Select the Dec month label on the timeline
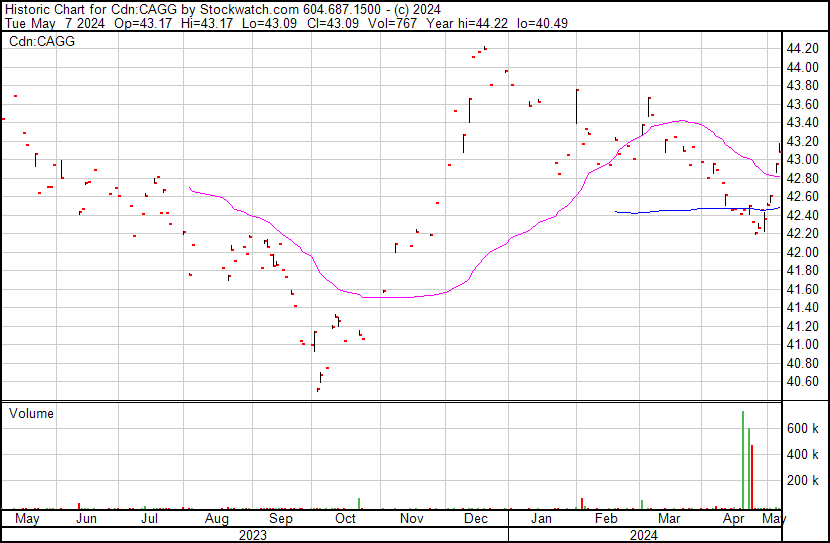Viewport: 830px width, 543px height. [x=476, y=519]
